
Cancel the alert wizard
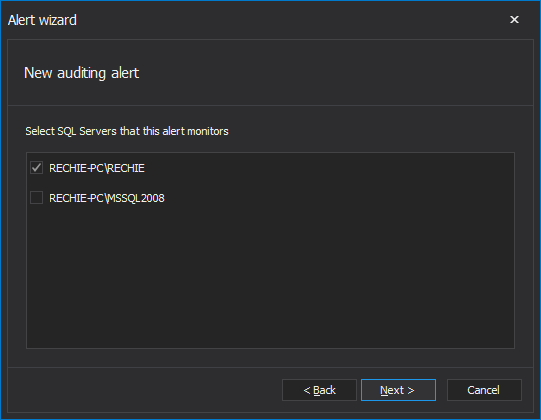click(x=484, y=390)
